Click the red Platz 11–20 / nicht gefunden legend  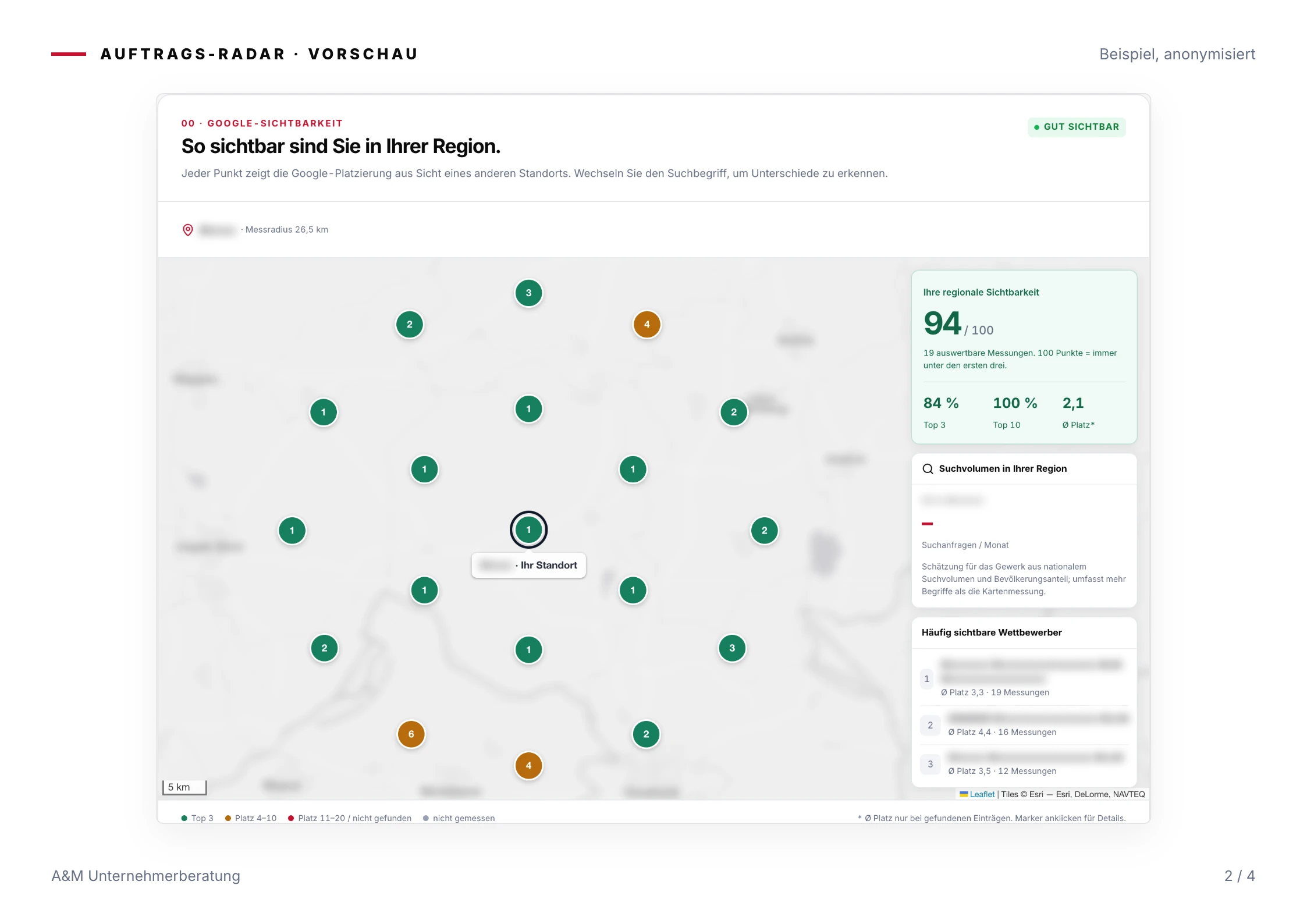350,818
